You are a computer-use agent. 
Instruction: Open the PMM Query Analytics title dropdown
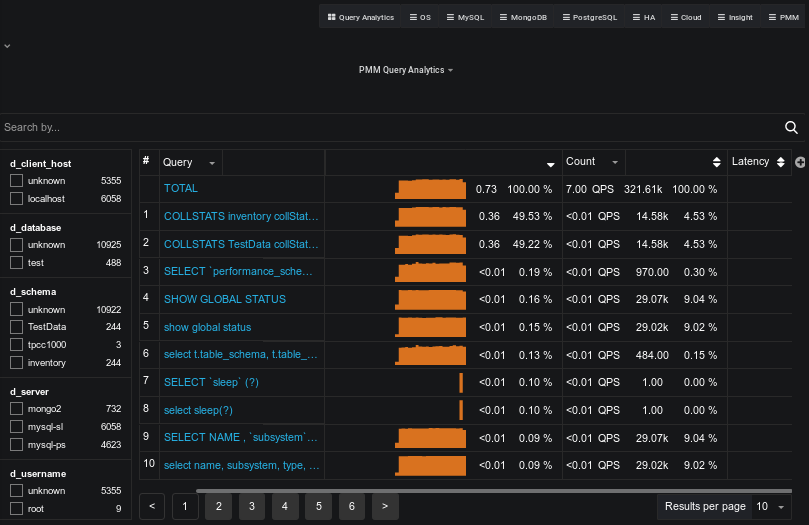(x=405, y=70)
